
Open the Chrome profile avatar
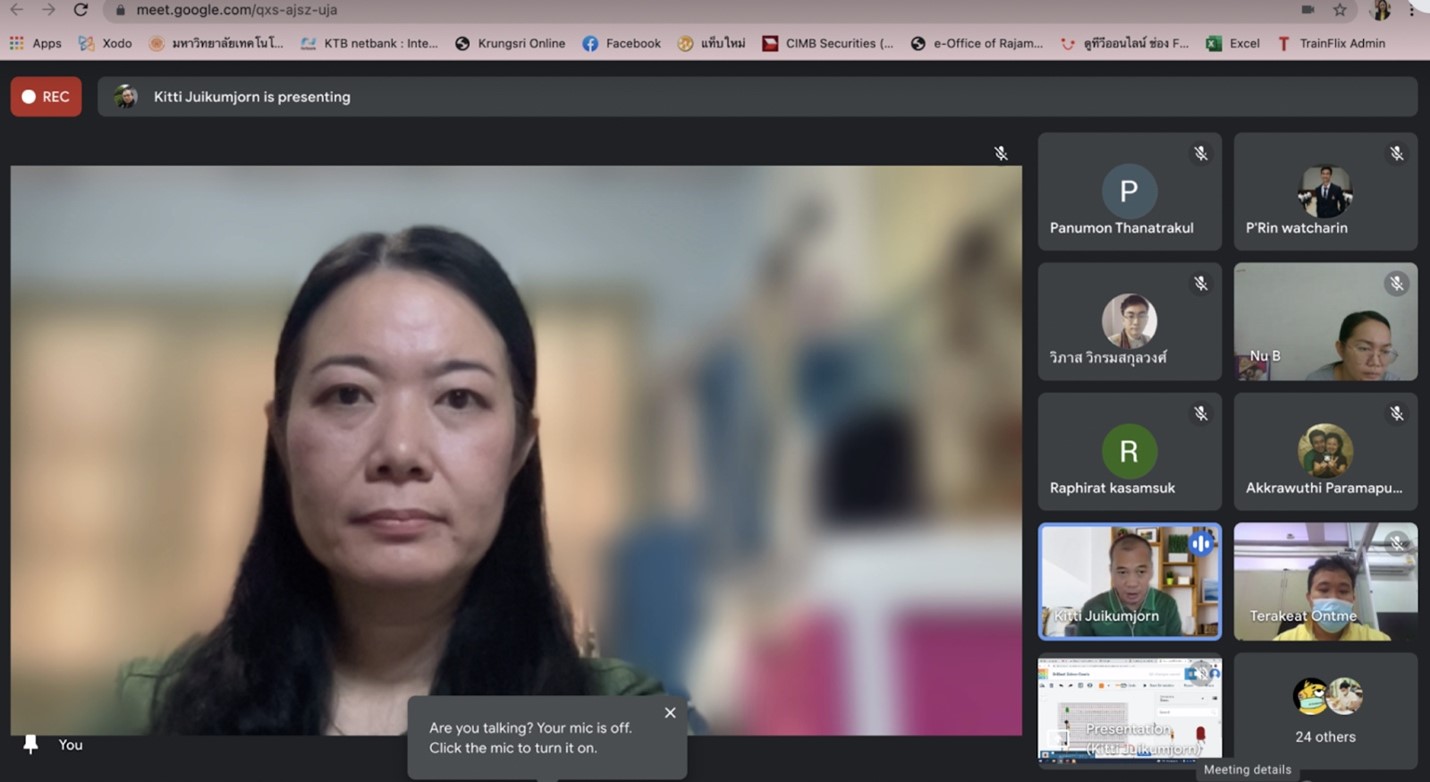tap(1381, 10)
